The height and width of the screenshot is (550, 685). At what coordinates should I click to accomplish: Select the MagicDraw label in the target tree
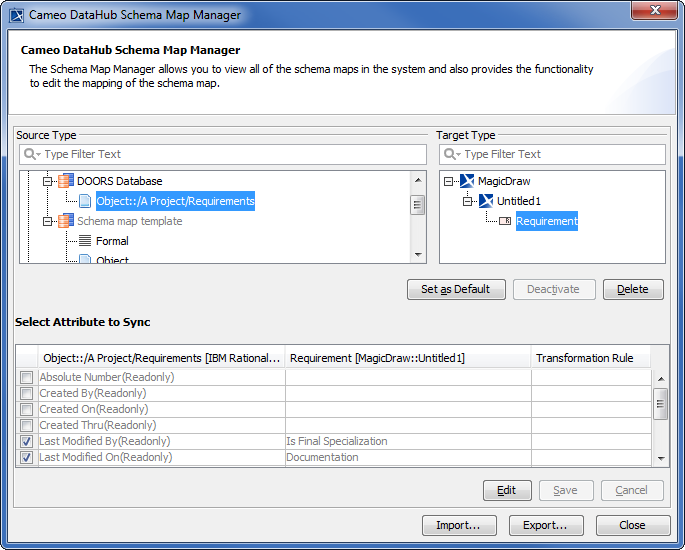tap(504, 181)
